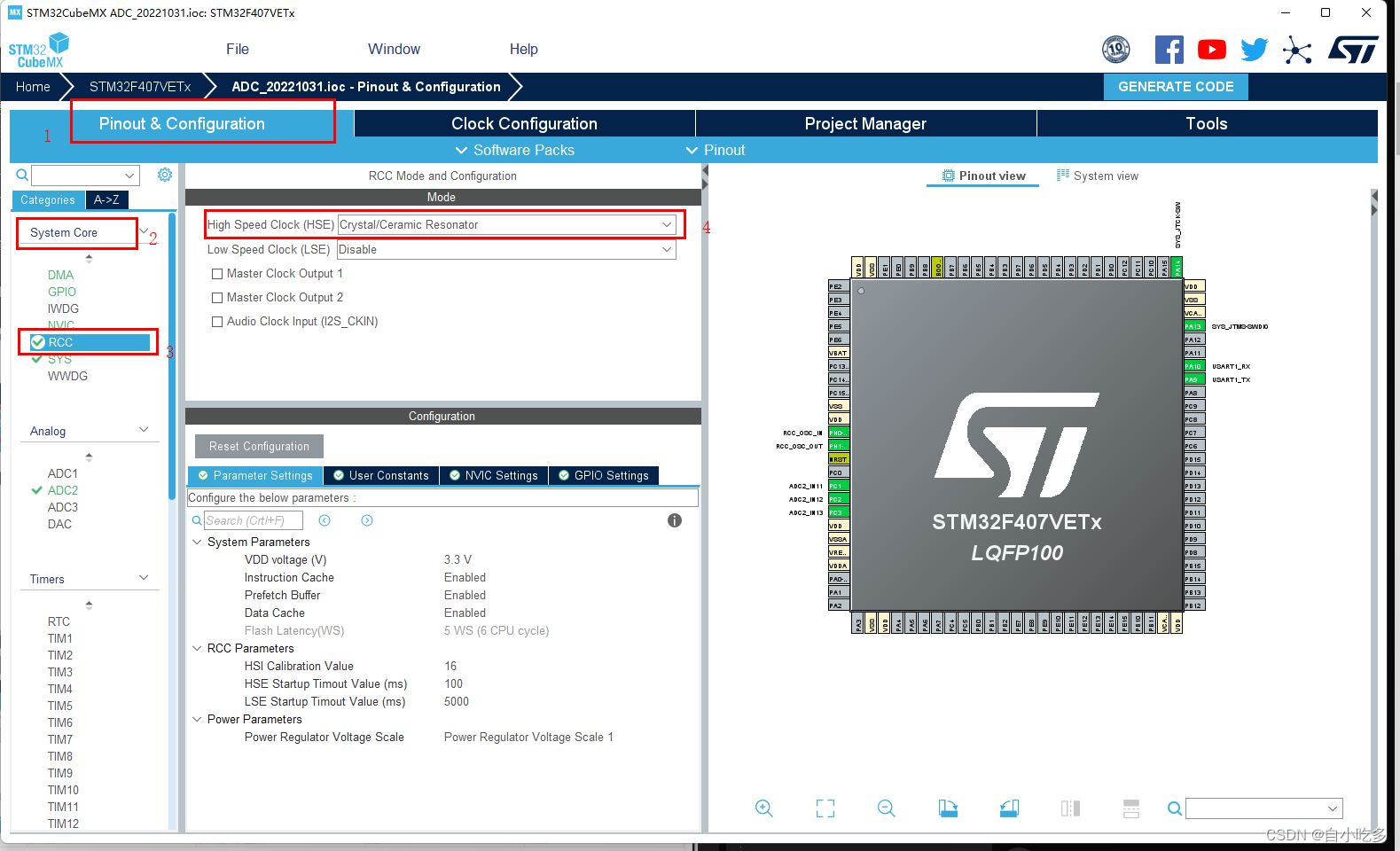Switch to System view
The height and width of the screenshot is (851, 1400).
pyautogui.click(x=1098, y=176)
